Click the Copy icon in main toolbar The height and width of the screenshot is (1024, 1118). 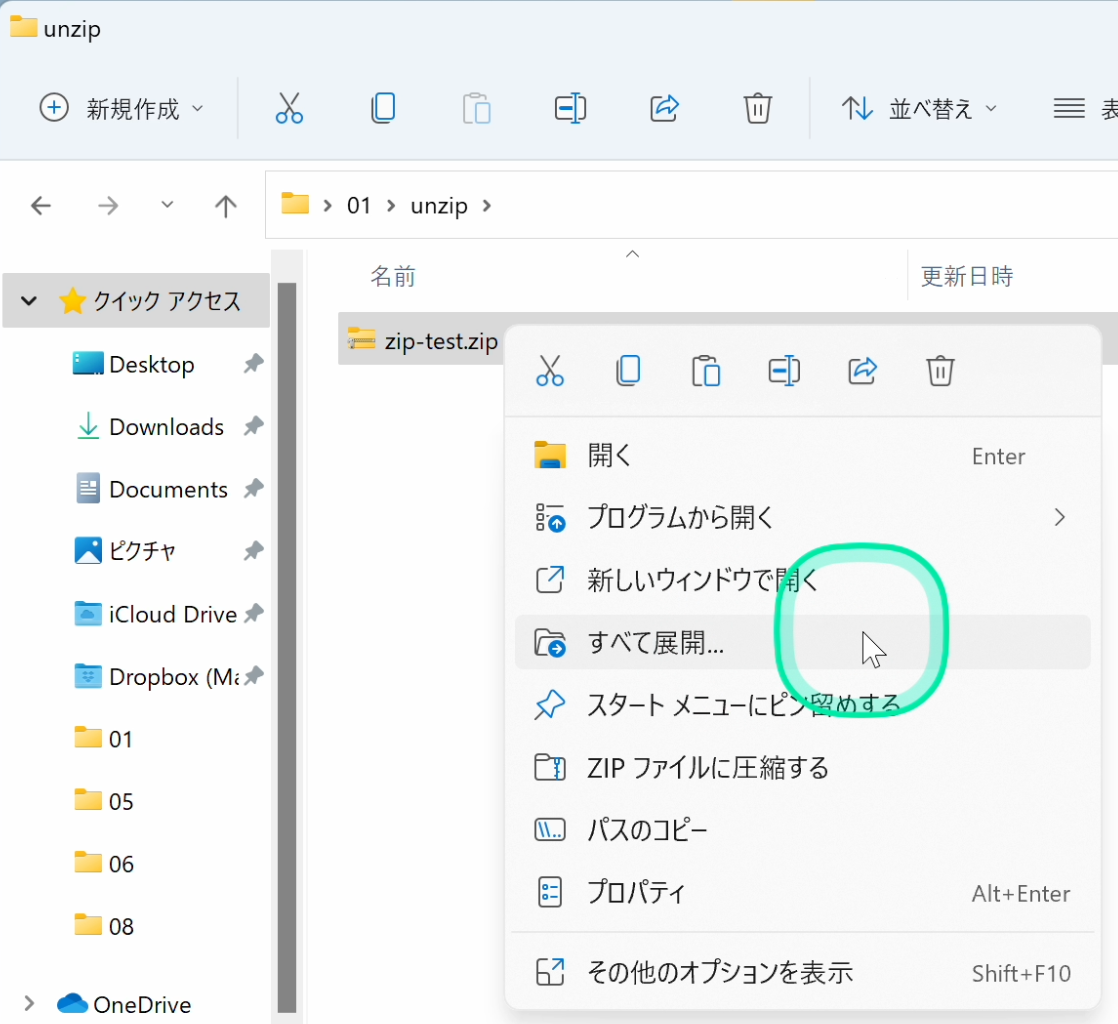[x=383, y=108]
